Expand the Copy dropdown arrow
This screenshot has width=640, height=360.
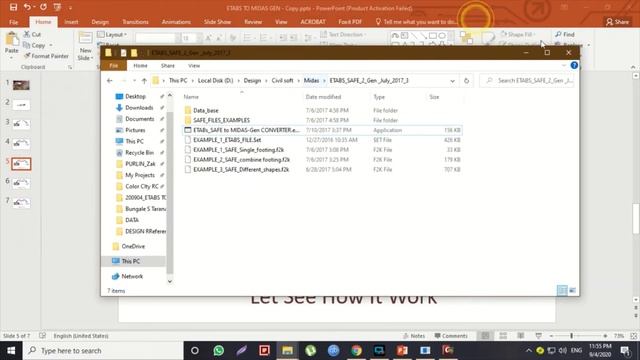pyautogui.click(x=51, y=45)
